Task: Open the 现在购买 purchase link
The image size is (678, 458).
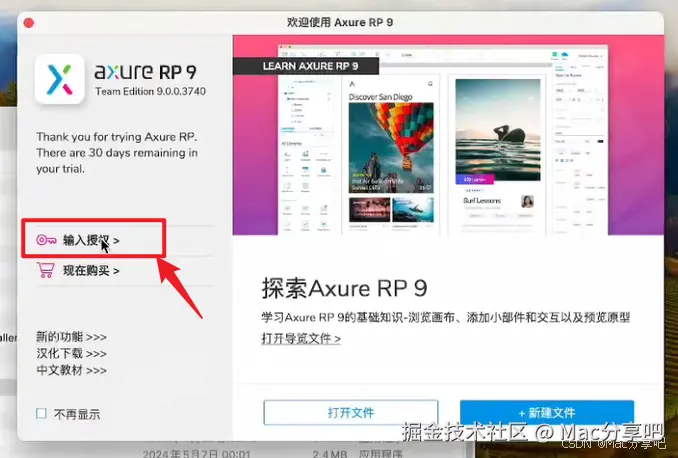Action: [91, 271]
